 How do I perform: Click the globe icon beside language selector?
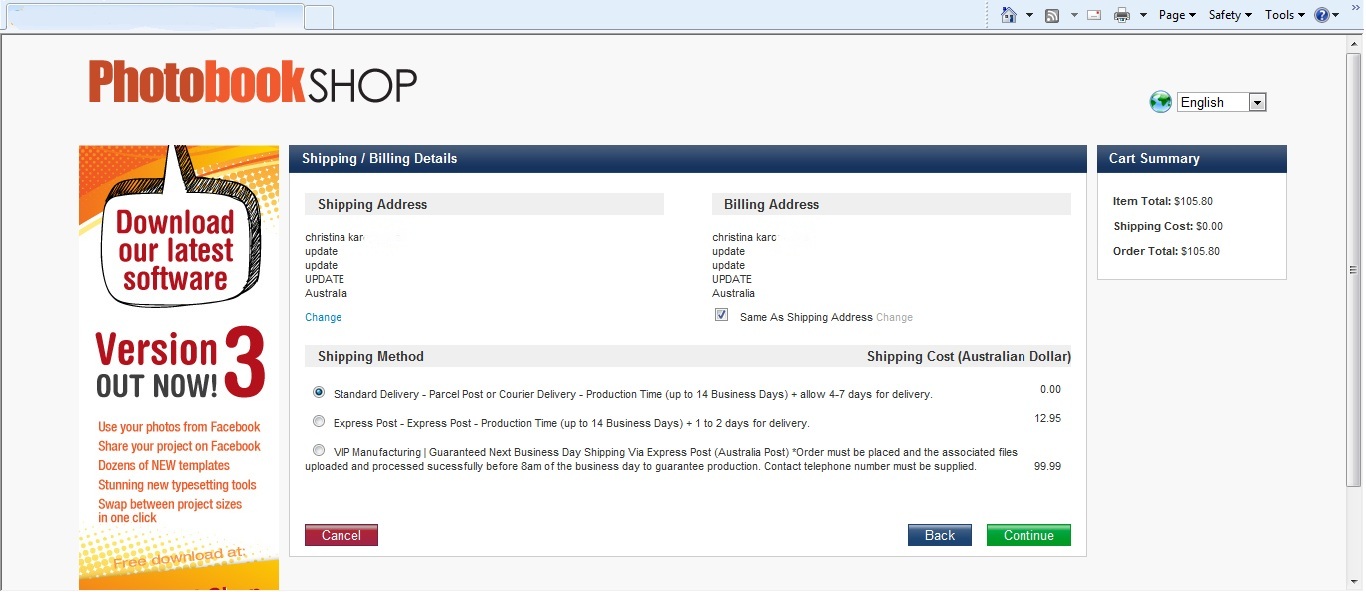(x=1161, y=102)
